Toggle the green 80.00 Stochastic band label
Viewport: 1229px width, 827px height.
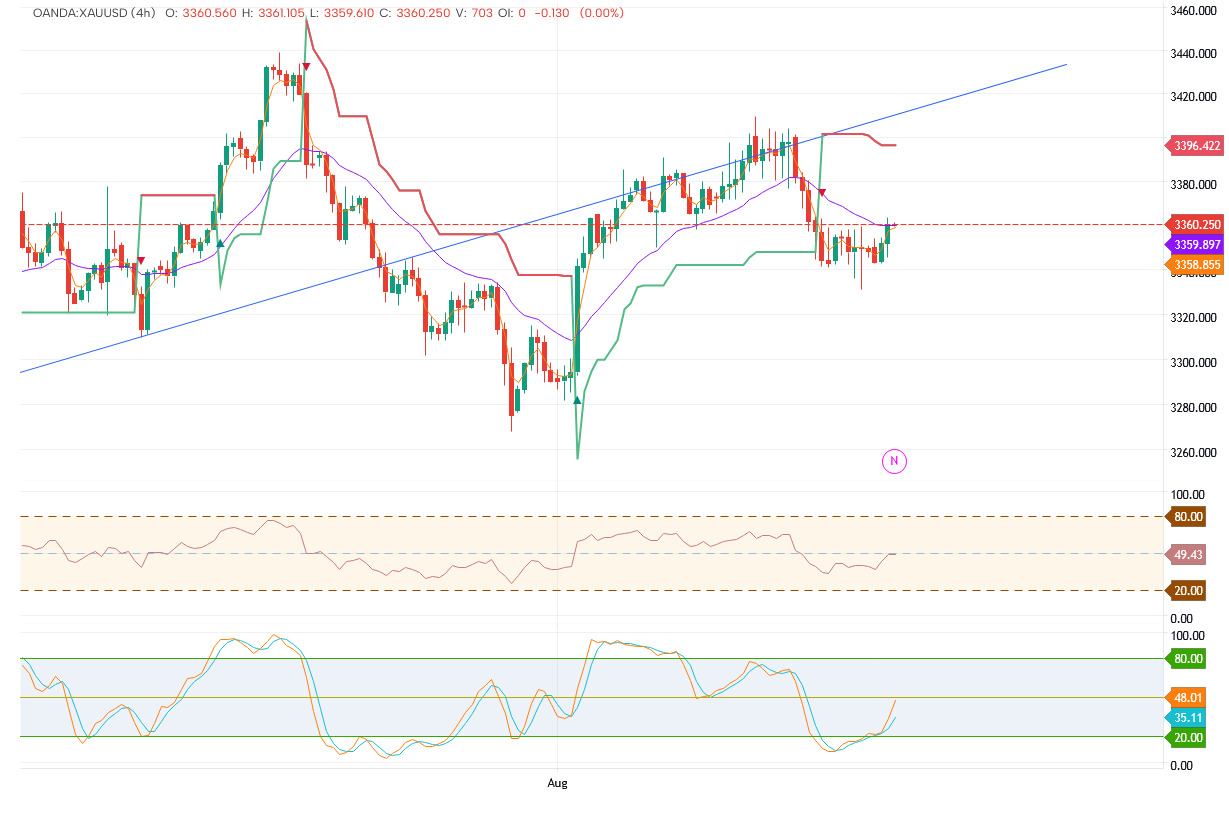1186,658
